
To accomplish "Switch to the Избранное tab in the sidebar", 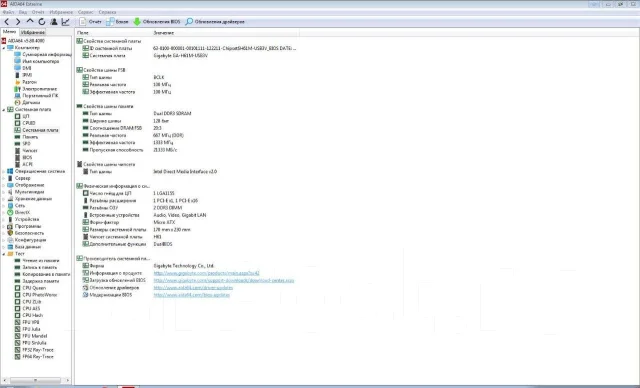I will (33, 32).
